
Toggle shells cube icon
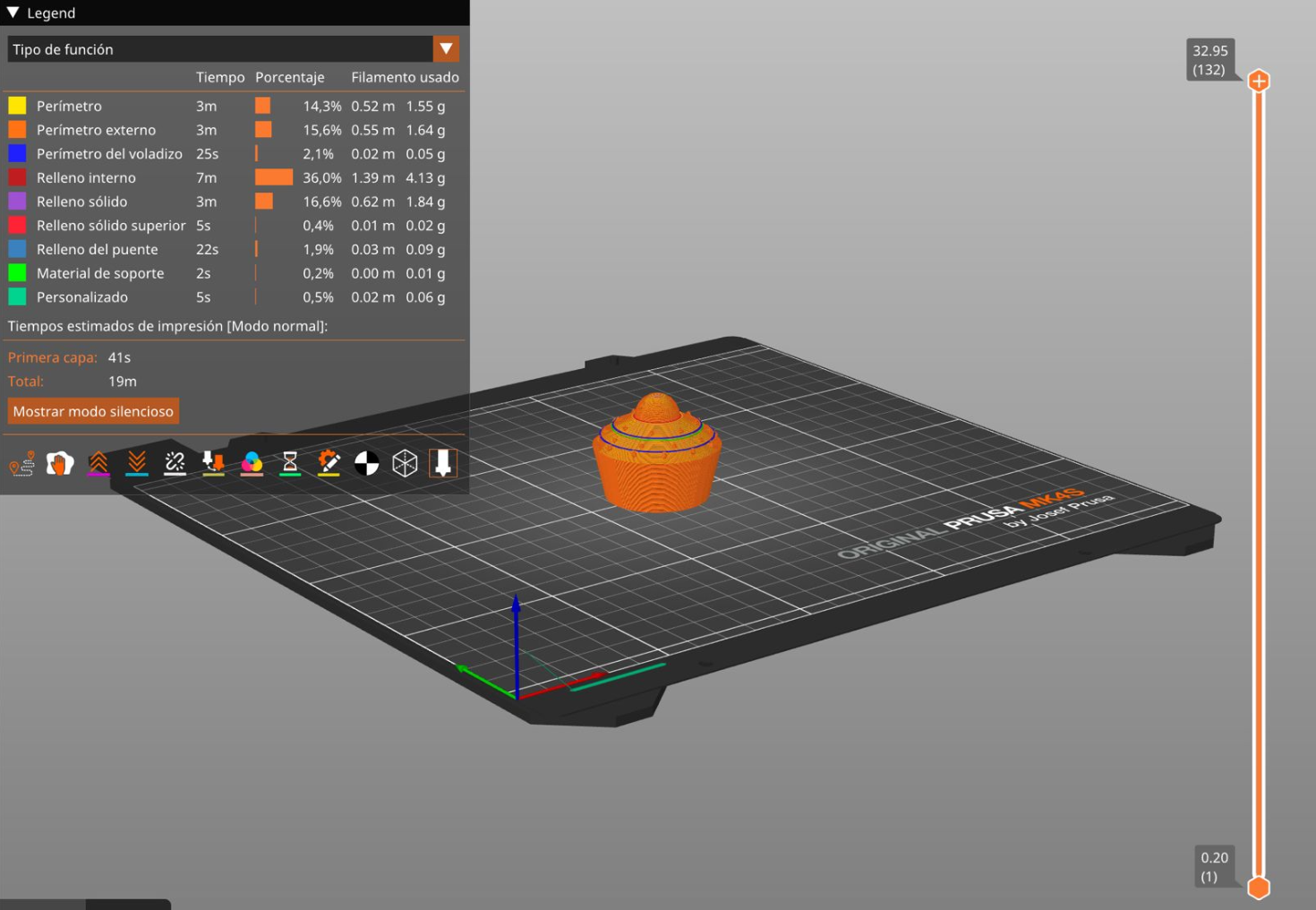406,463
